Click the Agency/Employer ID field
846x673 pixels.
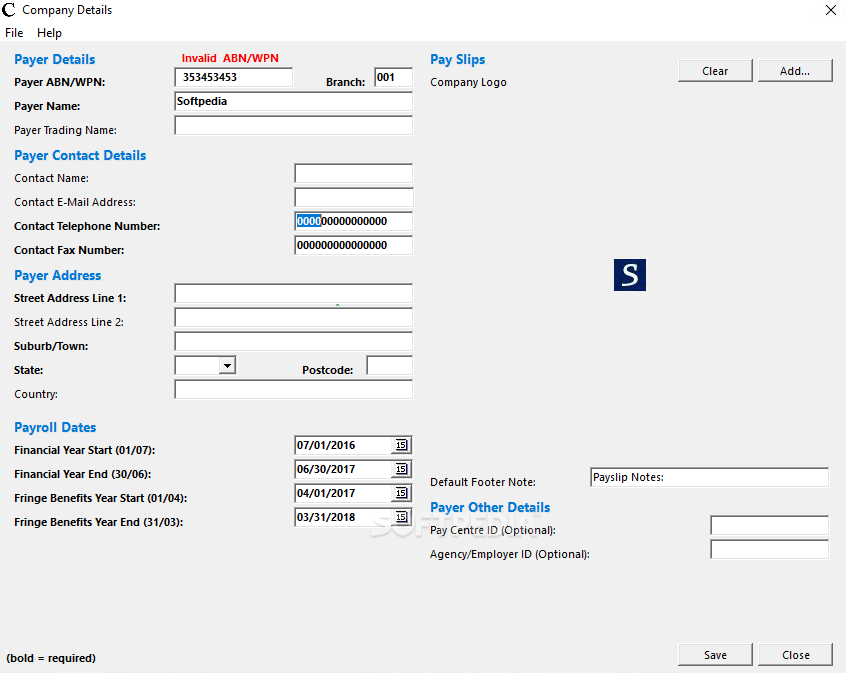tap(769, 549)
